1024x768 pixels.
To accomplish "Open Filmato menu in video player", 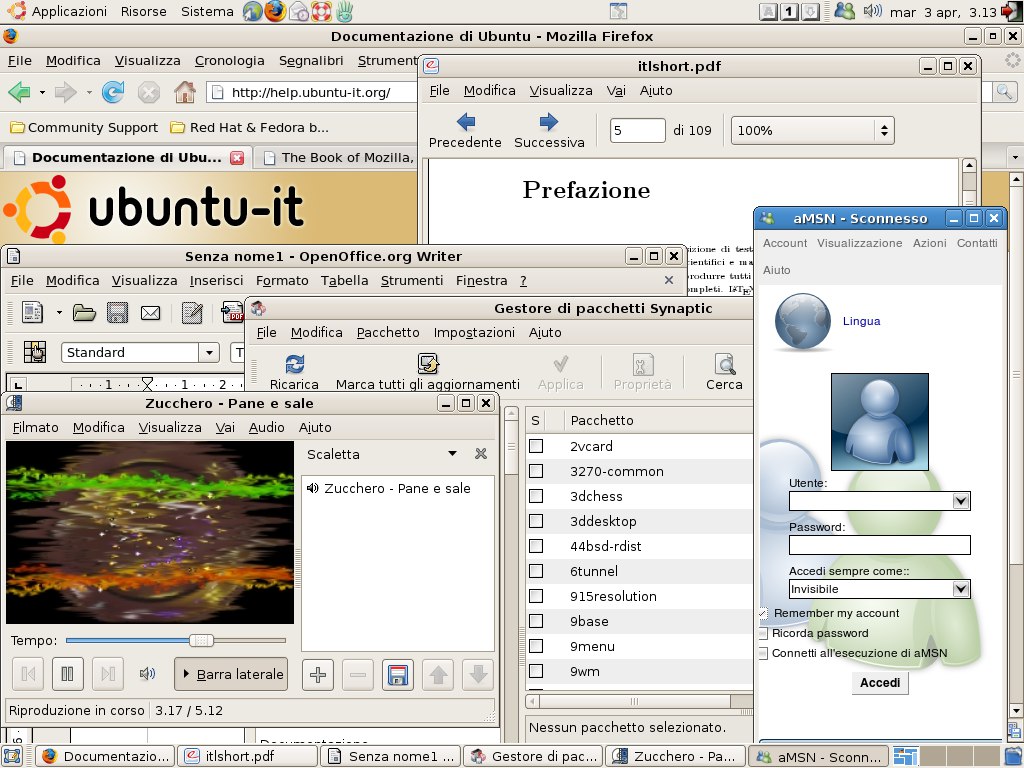I will click(x=35, y=427).
